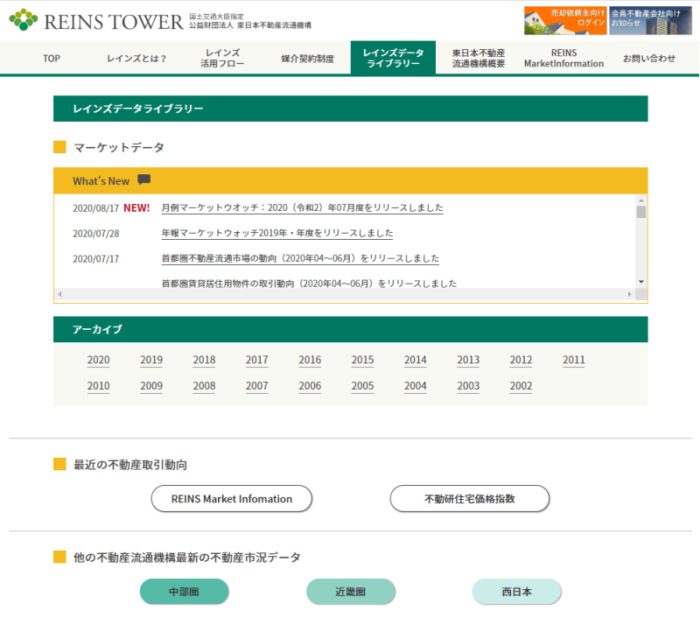Open the 首都圏賃貸居住用物件の取引動向 release link

309,283
